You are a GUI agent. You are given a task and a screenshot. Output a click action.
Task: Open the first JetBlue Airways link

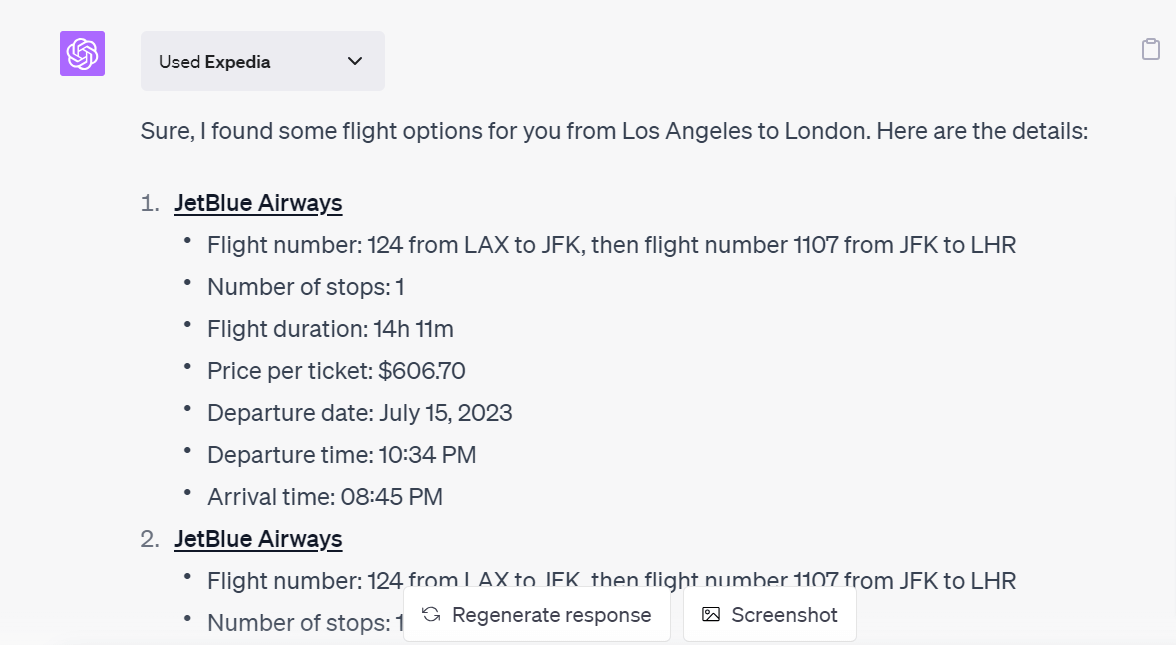point(258,202)
